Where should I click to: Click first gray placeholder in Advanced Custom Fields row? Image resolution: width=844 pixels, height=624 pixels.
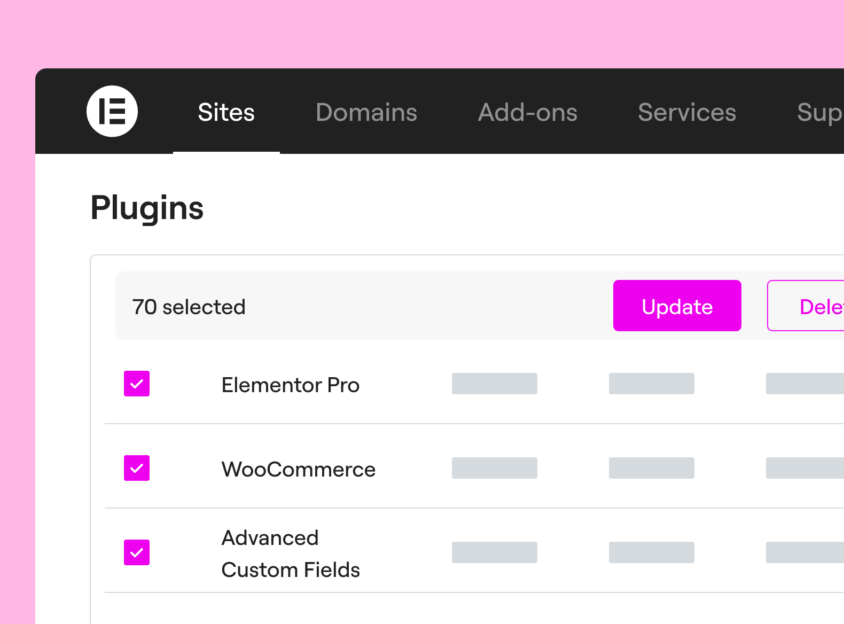494,552
